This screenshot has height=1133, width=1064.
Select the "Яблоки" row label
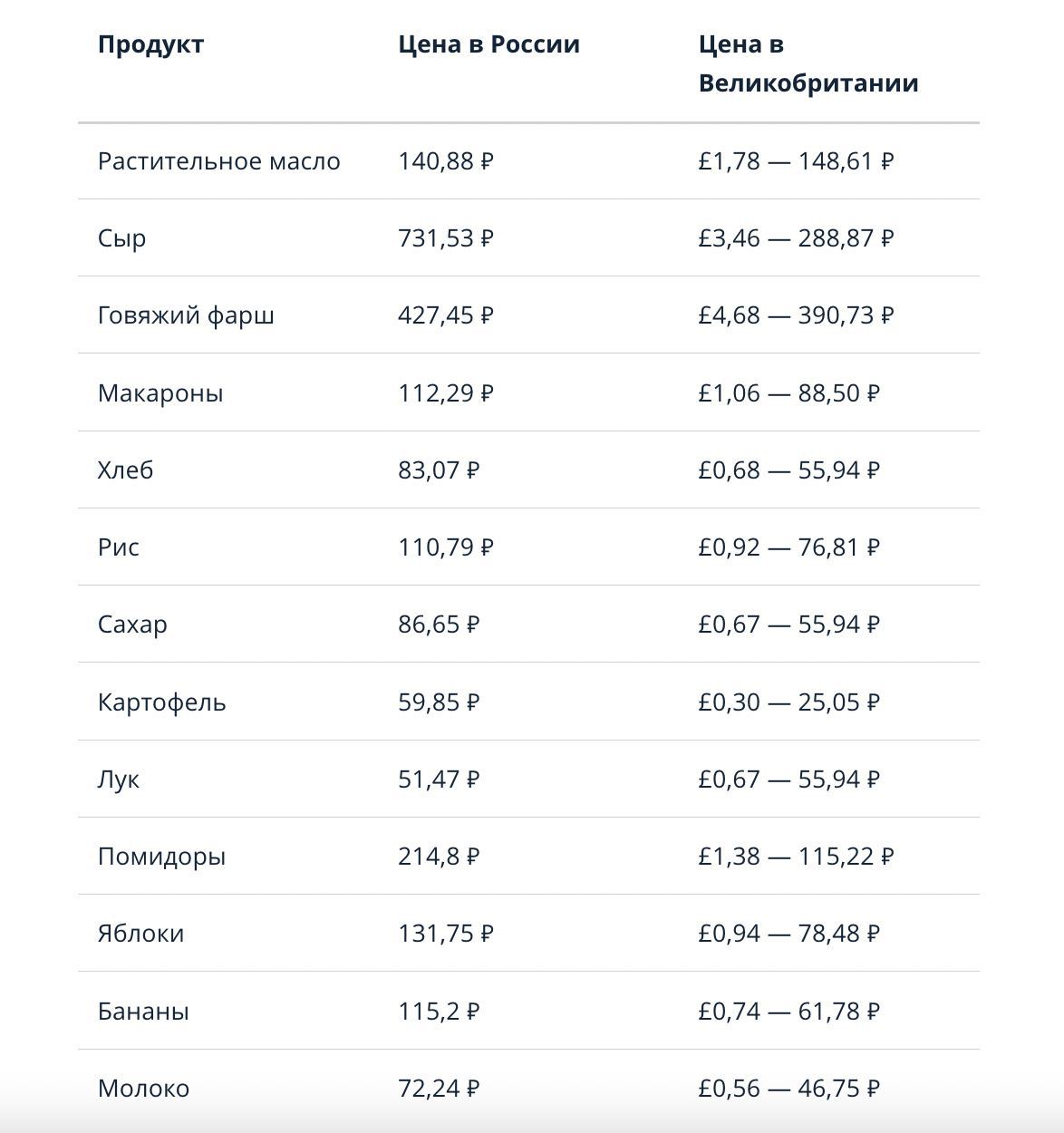140,934
